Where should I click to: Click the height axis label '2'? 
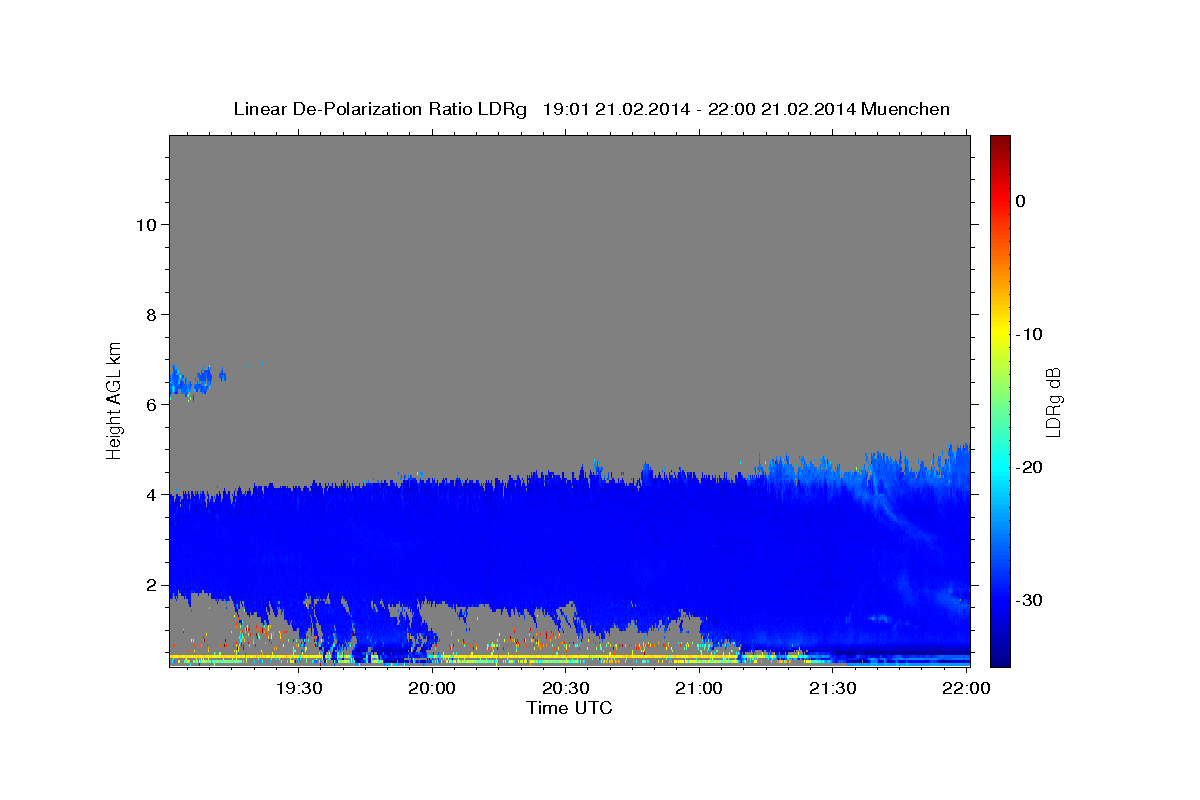[x=150, y=584]
